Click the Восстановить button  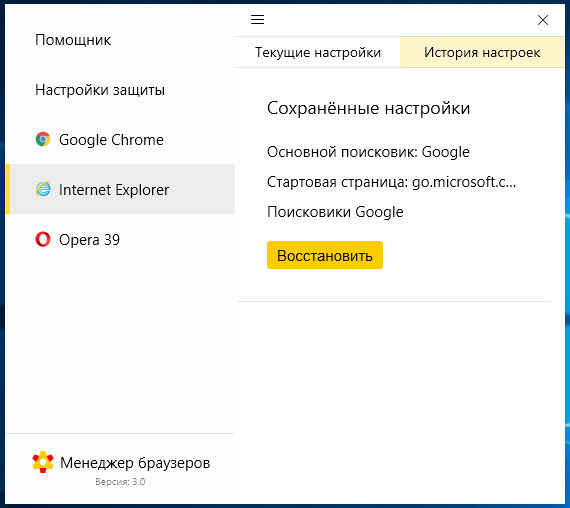[325, 255]
